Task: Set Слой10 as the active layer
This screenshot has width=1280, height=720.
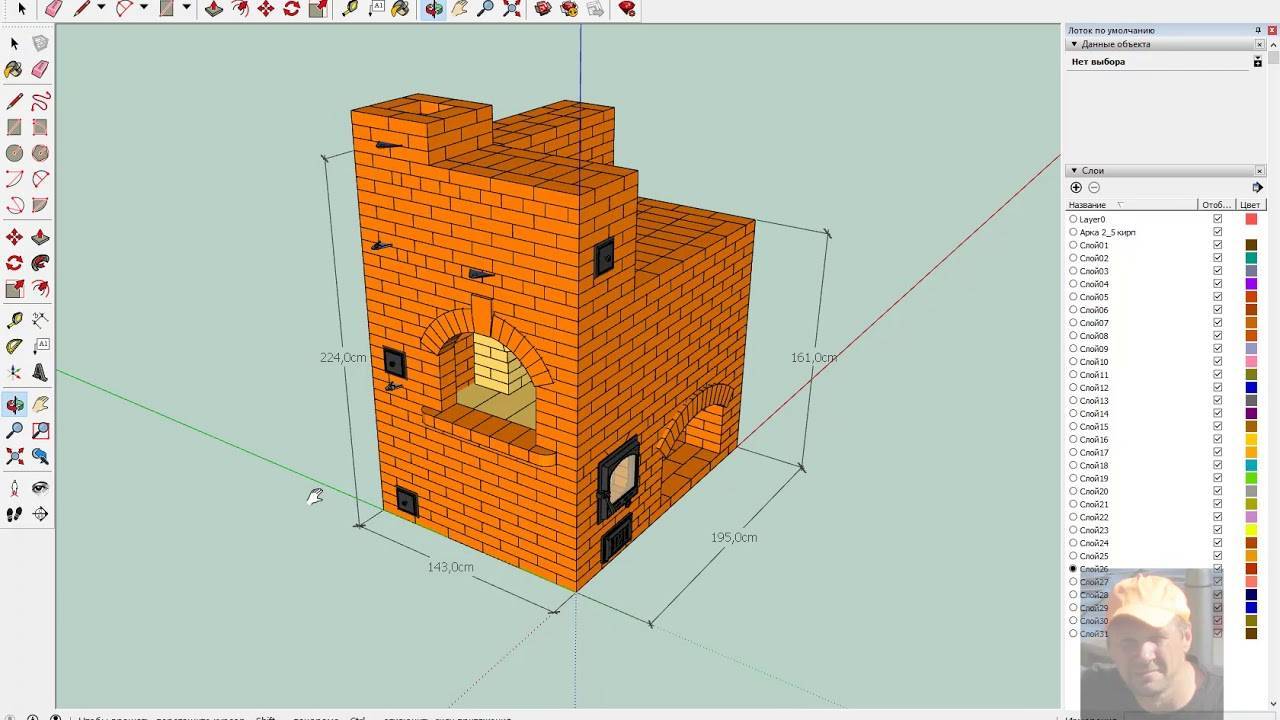Action: tap(1073, 362)
